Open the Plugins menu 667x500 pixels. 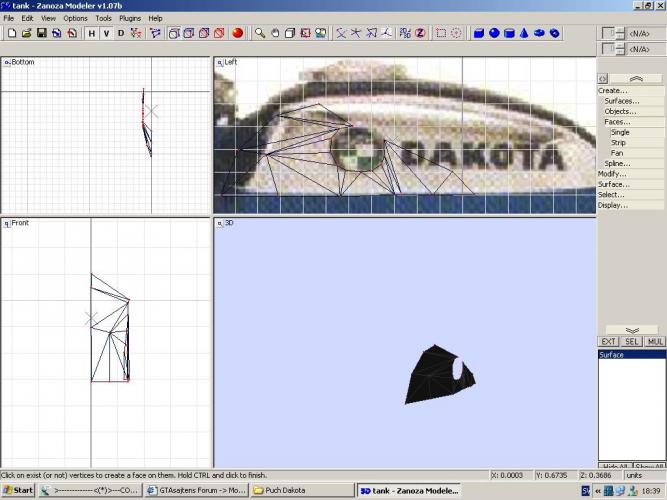[130, 18]
